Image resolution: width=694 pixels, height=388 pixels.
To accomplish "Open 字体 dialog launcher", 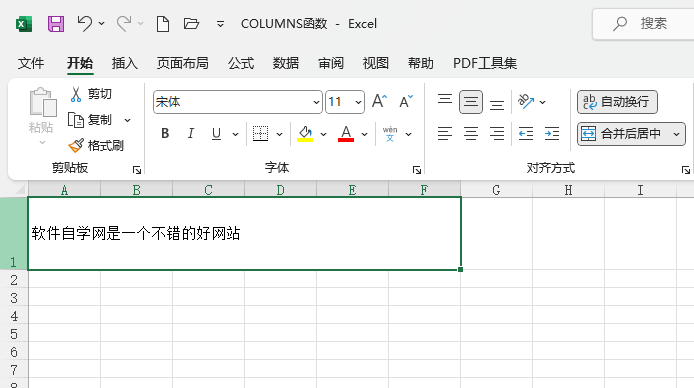I will coord(416,170).
